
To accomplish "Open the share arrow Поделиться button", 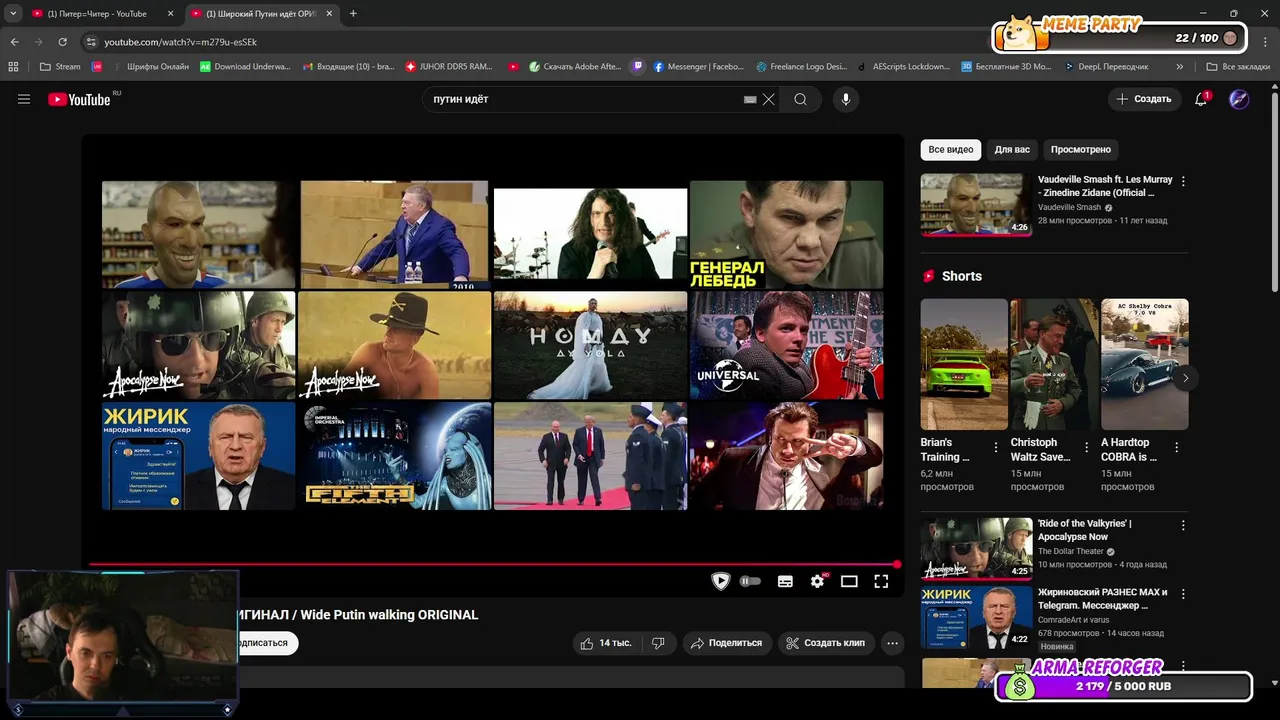I will (x=726, y=643).
